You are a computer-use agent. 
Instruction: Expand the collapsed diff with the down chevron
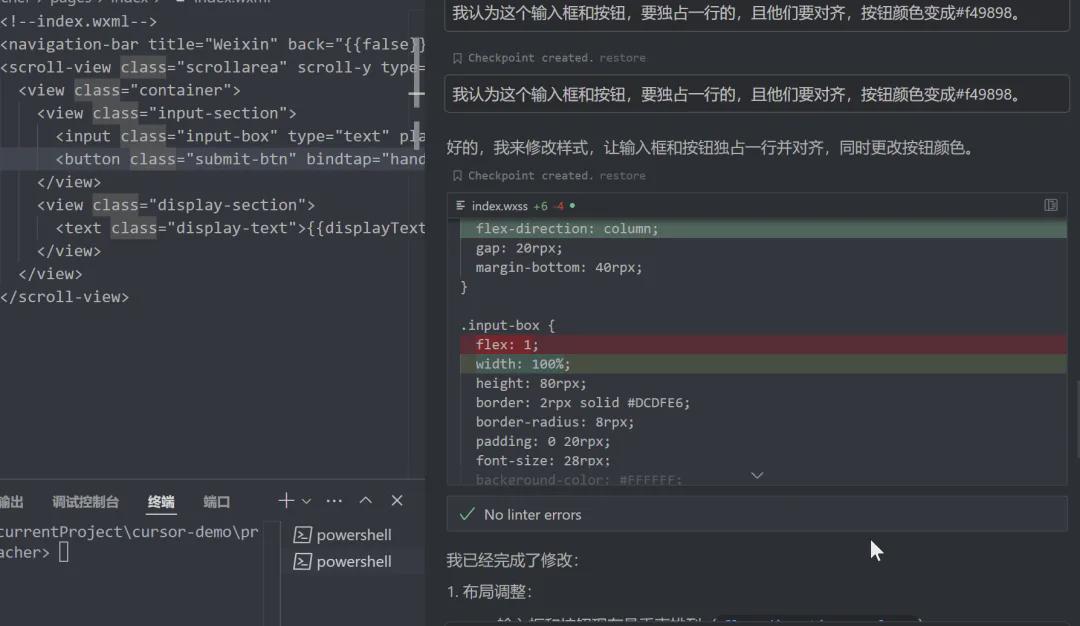(757, 475)
